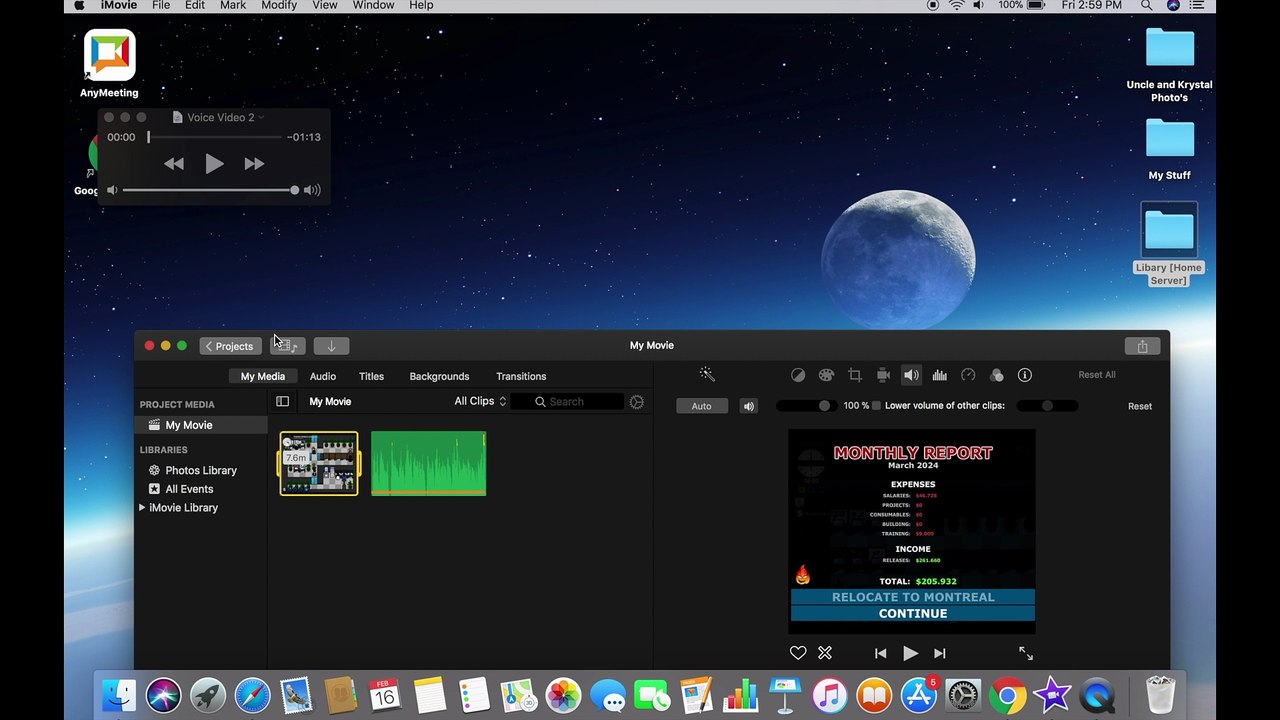Skip to previous clip in viewer
This screenshot has height=720, width=1280.
tap(880, 653)
